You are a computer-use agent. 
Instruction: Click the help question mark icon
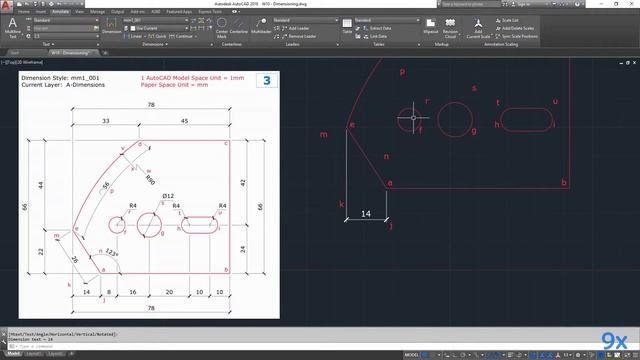577,4
